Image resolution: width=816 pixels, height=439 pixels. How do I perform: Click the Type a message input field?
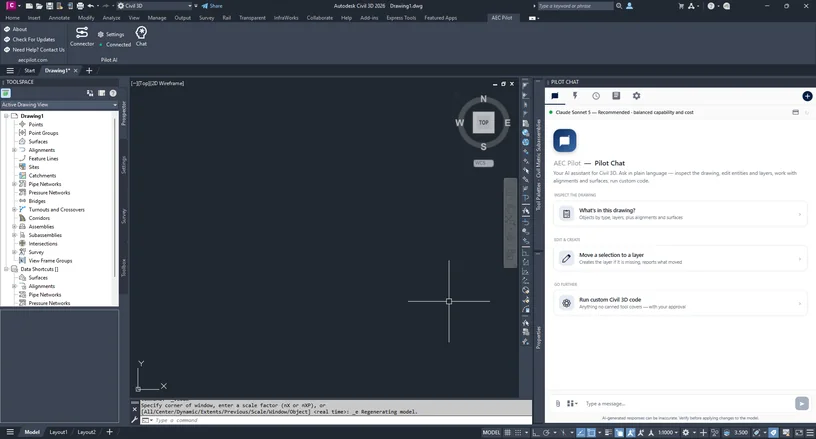(x=687, y=404)
